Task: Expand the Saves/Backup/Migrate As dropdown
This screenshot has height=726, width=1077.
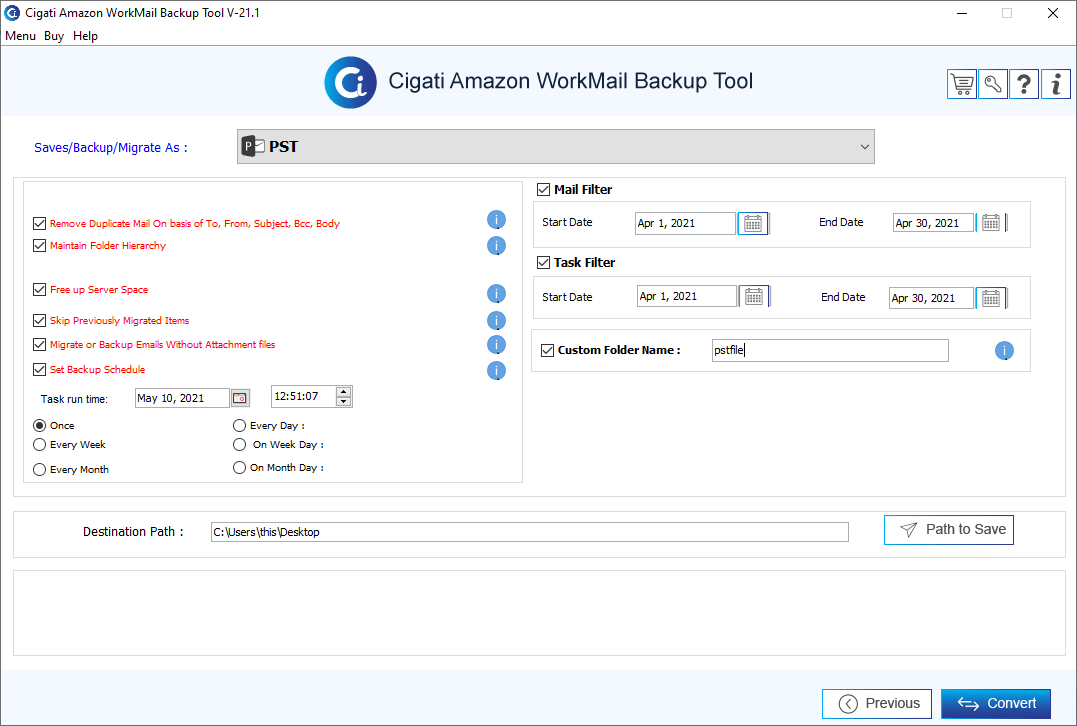Action: click(x=864, y=146)
